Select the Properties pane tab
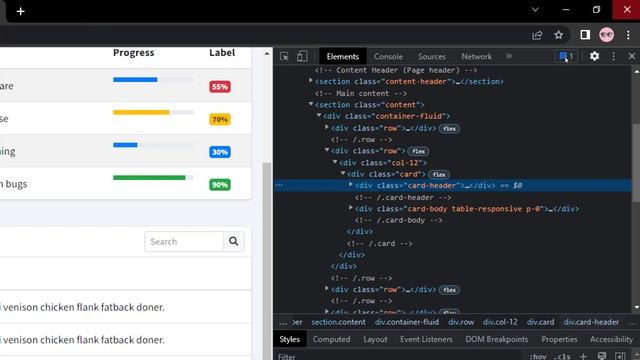This screenshot has width=640, height=360. pyautogui.click(x=559, y=339)
